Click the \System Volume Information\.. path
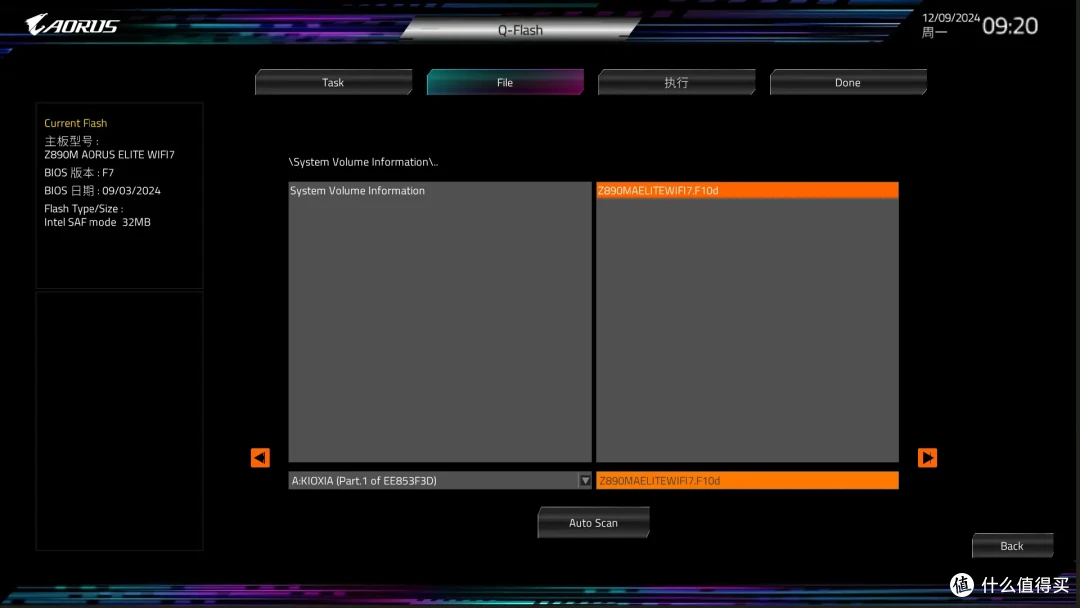Viewport: 1080px width, 608px height. tap(363, 162)
